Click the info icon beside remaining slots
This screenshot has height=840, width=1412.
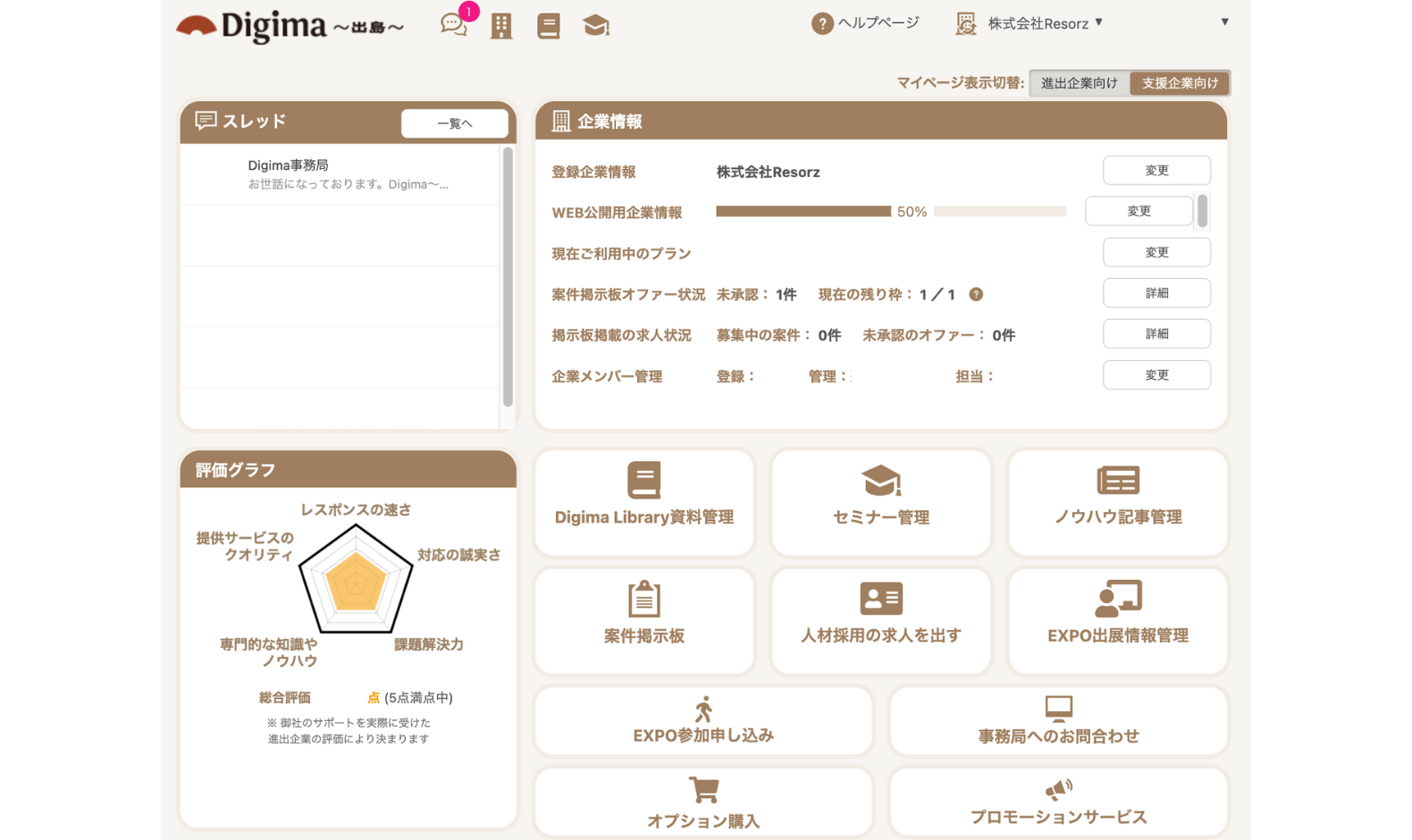pyautogui.click(x=976, y=294)
